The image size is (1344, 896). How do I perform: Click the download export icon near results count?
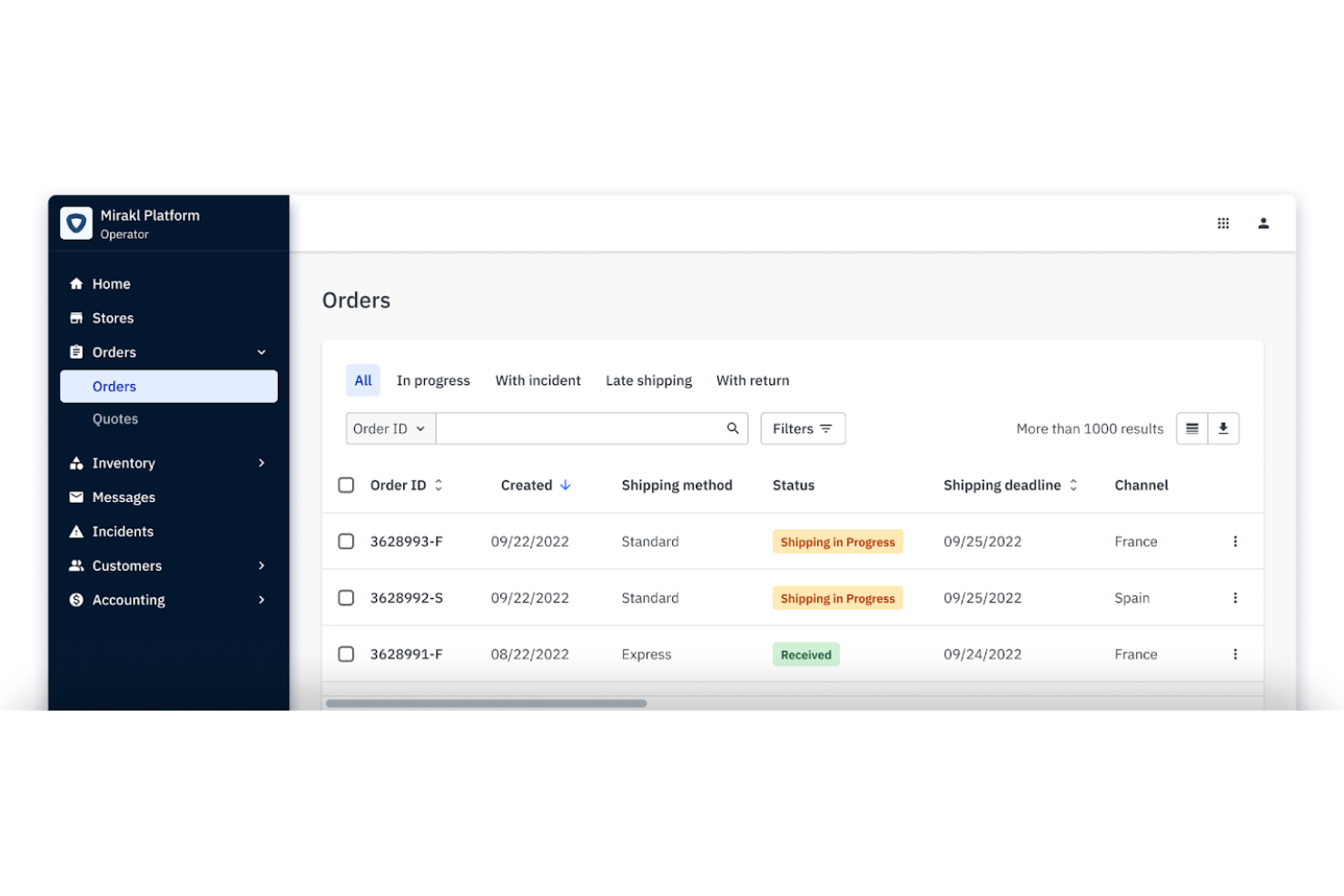1223,428
